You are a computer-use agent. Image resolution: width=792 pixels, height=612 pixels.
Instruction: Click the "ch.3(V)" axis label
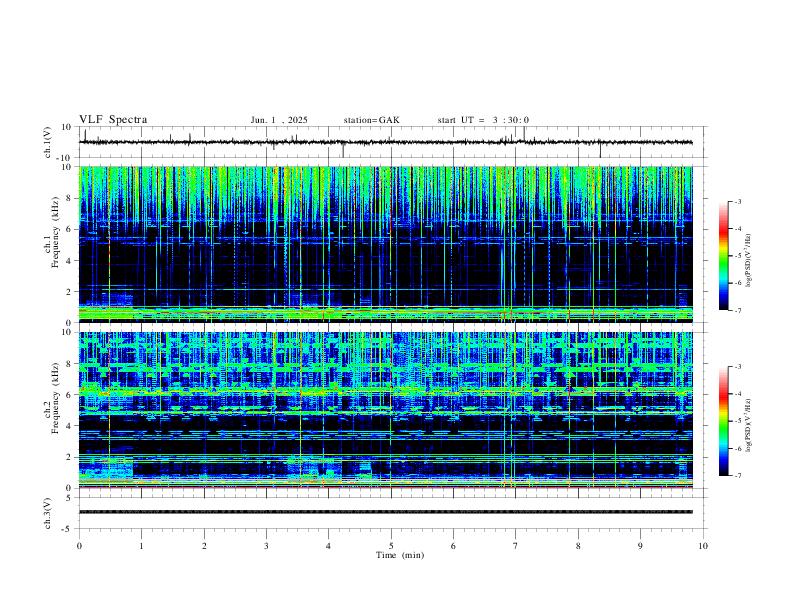(x=48, y=513)
